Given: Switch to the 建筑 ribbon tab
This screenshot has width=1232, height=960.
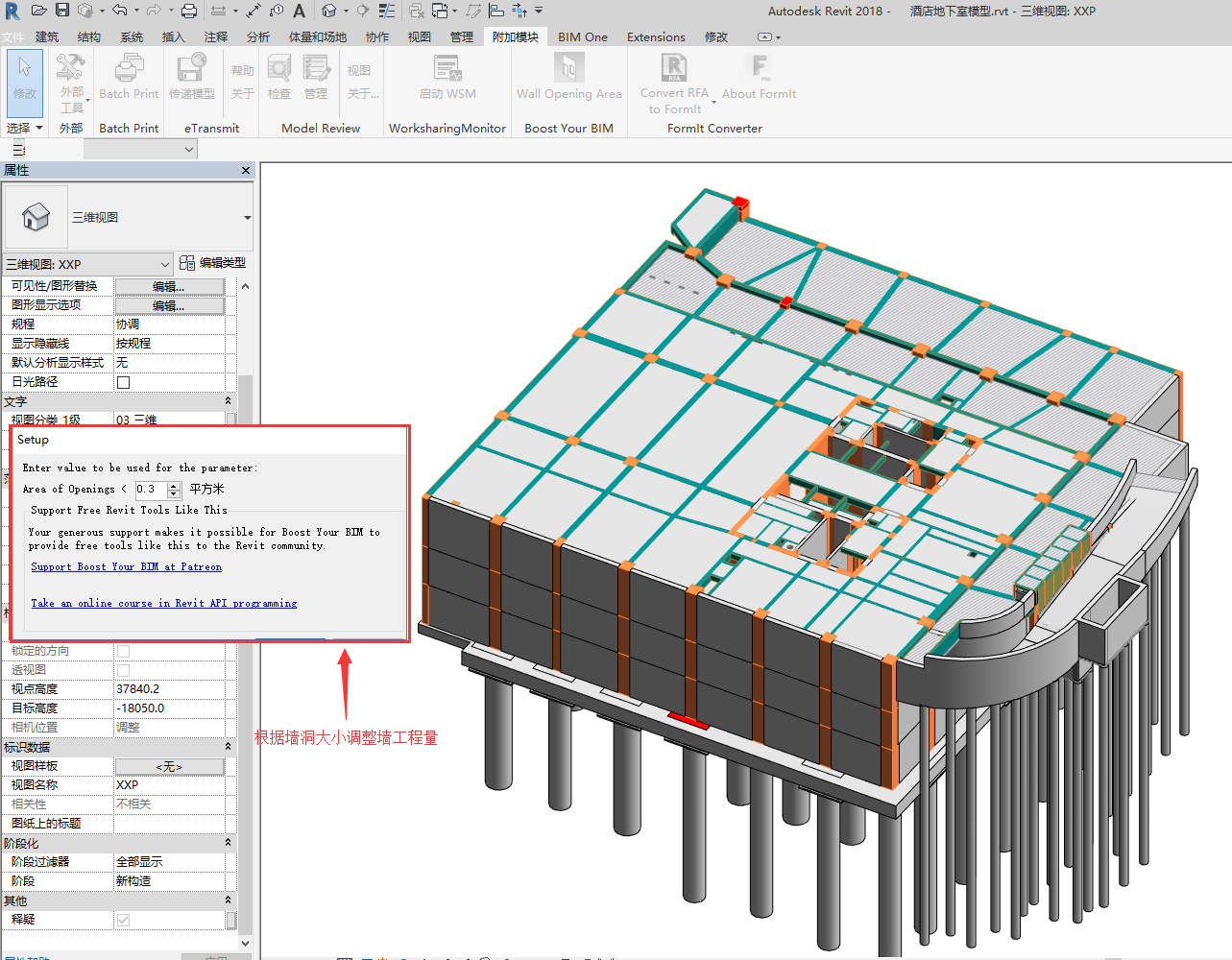Looking at the screenshot, I should (x=47, y=37).
